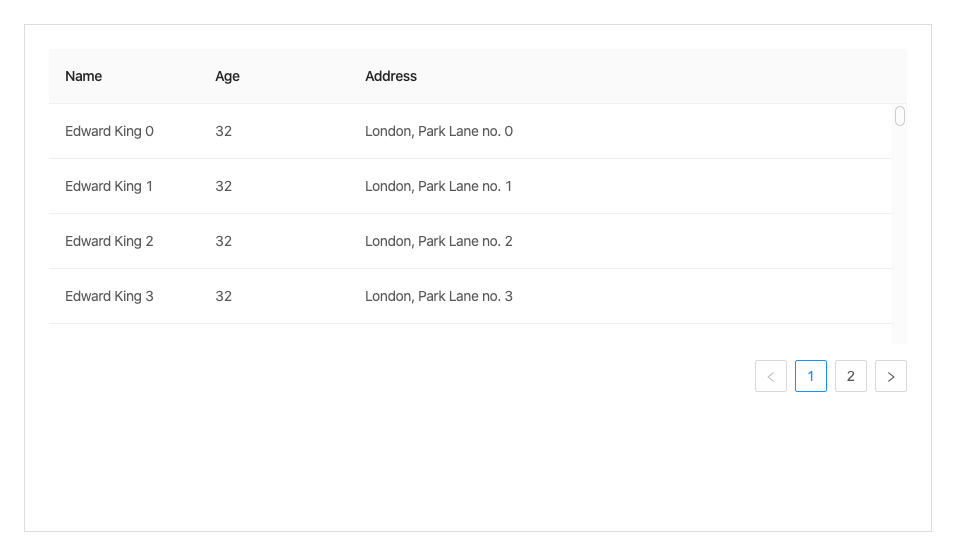This screenshot has width=956, height=556.
Task: Select pagination page 1
Action: tap(810, 376)
